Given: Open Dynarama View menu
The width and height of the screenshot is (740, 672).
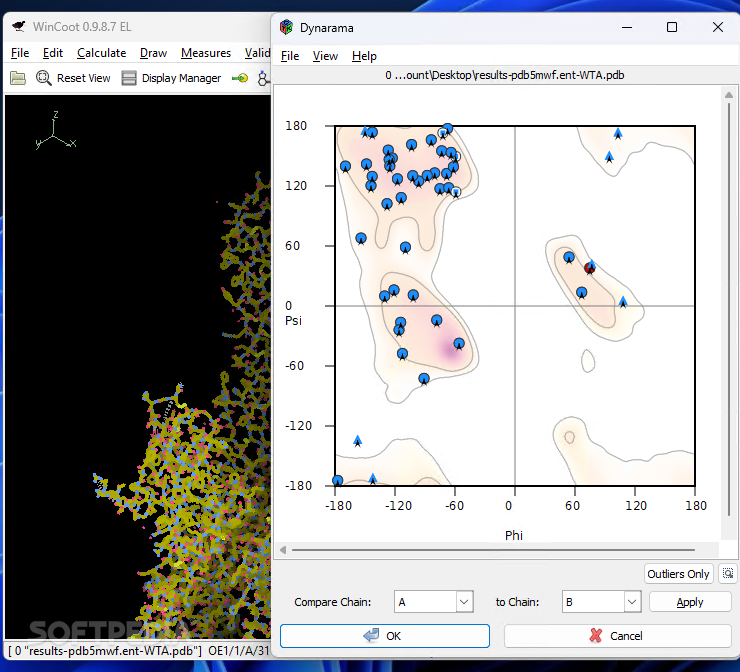Looking at the screenshot, I should pos(325,56).
